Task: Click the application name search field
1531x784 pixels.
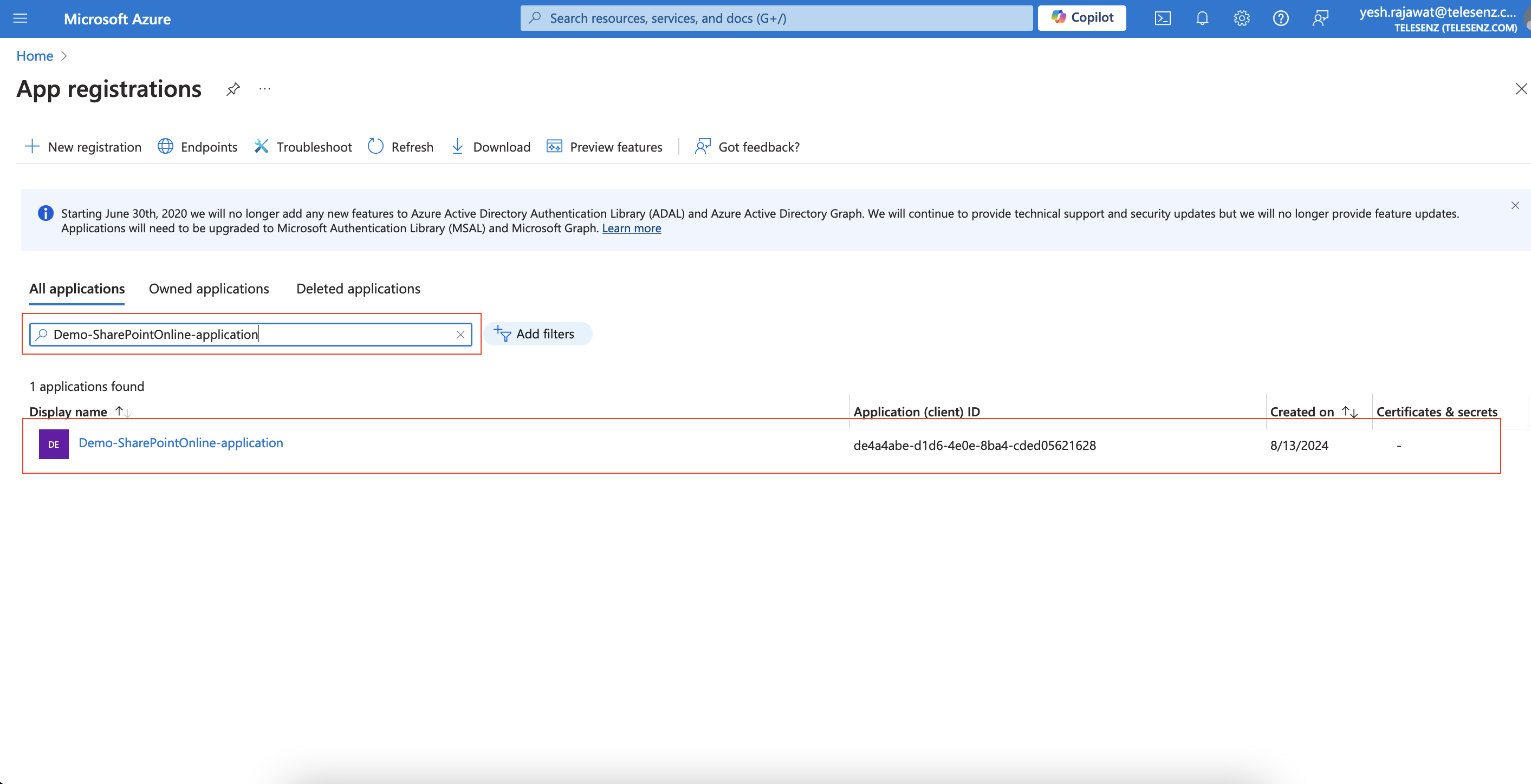Action: [x=251, y=335]
